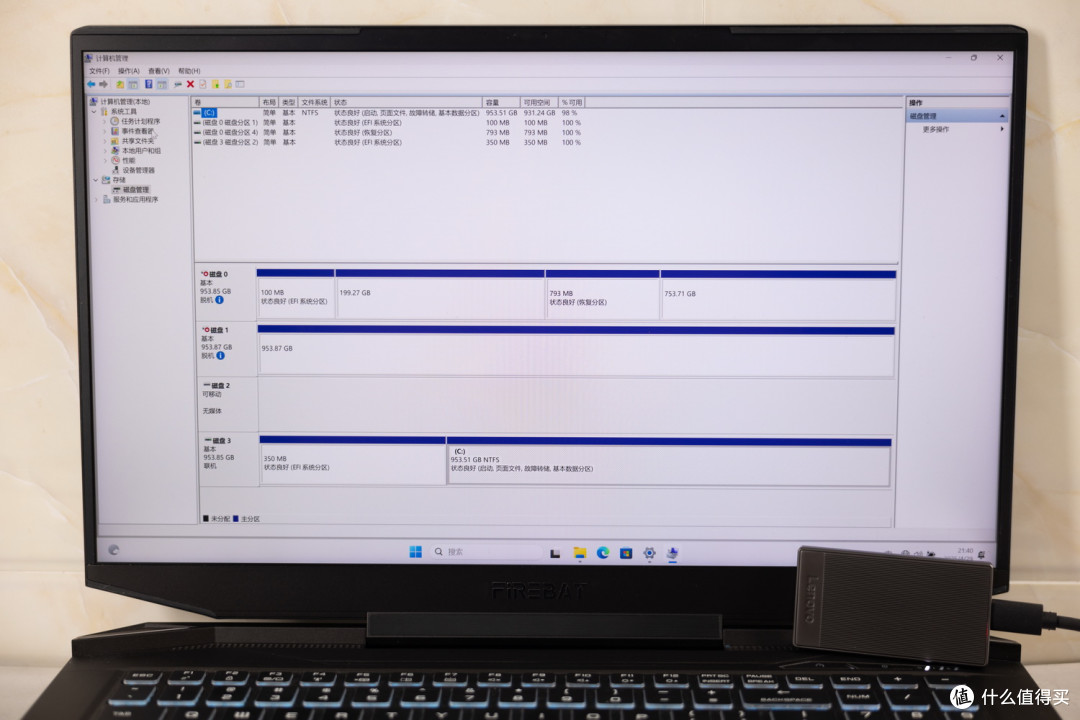Open Microsoft Store from the taskbar
Image resolution: width=1080 pixels, height=720 pixels.
(626, 553)
